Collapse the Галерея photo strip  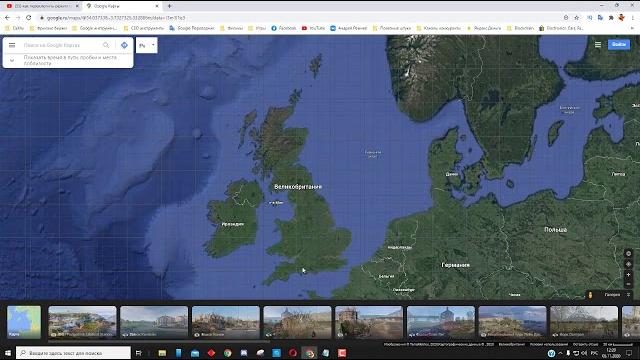pyautogui.click(x=629, y=294)
